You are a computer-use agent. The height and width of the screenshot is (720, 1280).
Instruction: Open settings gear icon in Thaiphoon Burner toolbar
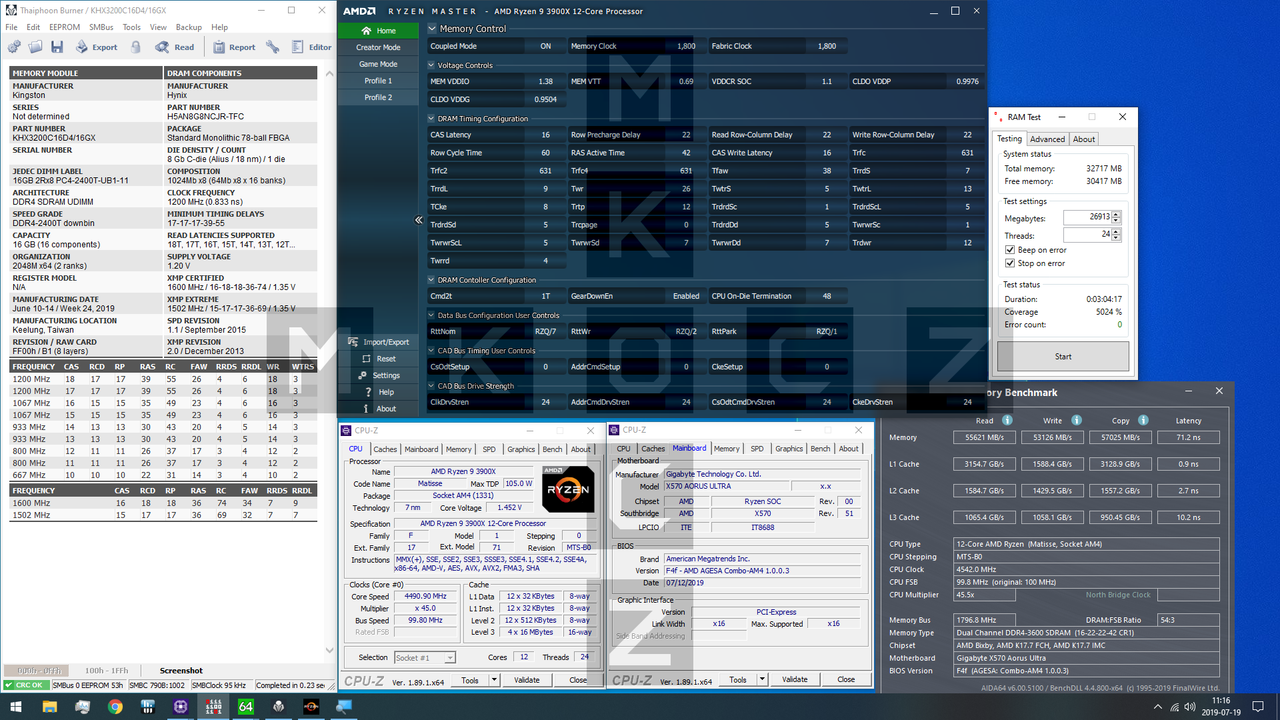(14, 47)
